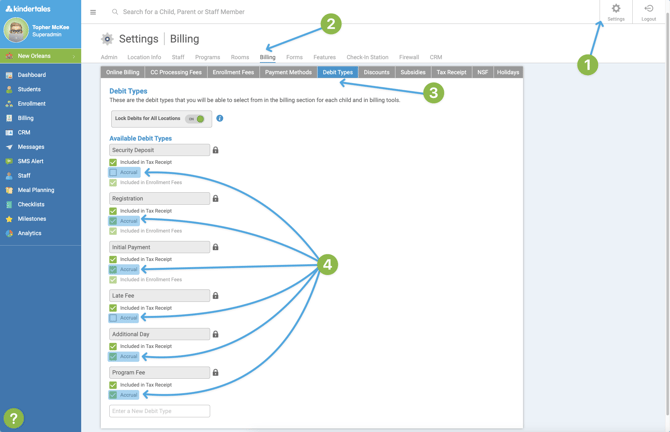Screen dimensions: 670x432
Task: Toggle the hamburger menu icon
Action: tap(93, 12)
